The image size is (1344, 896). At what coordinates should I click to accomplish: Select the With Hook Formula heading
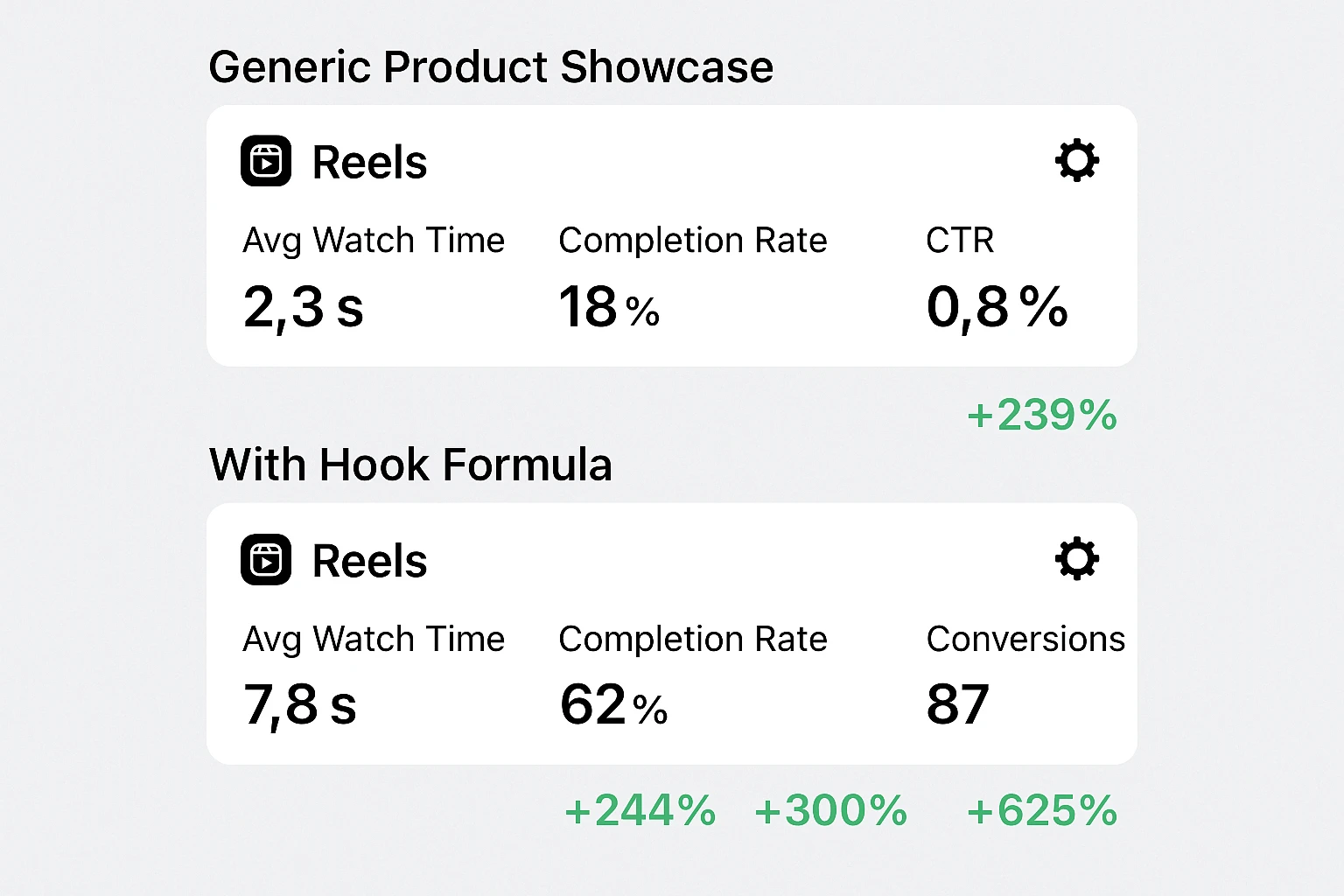pyautogui.click(x=410, y=465)
